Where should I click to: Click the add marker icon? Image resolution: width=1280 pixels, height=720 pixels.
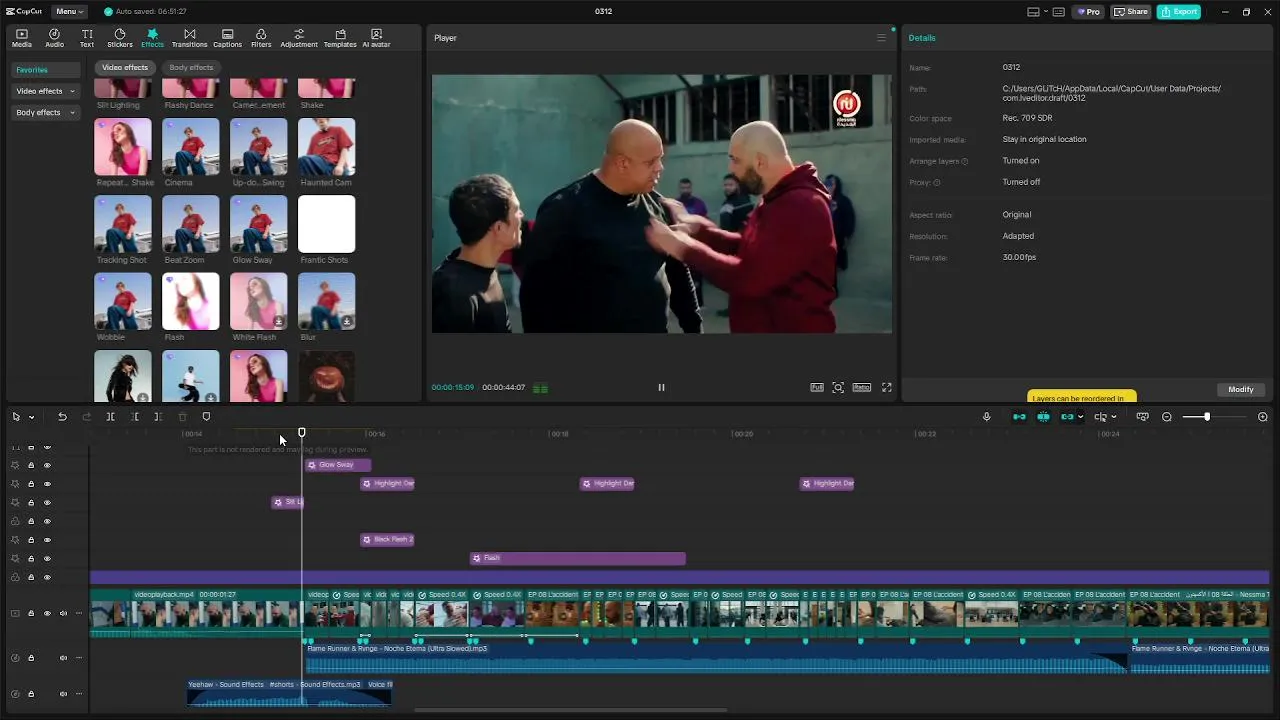point(206,417)
